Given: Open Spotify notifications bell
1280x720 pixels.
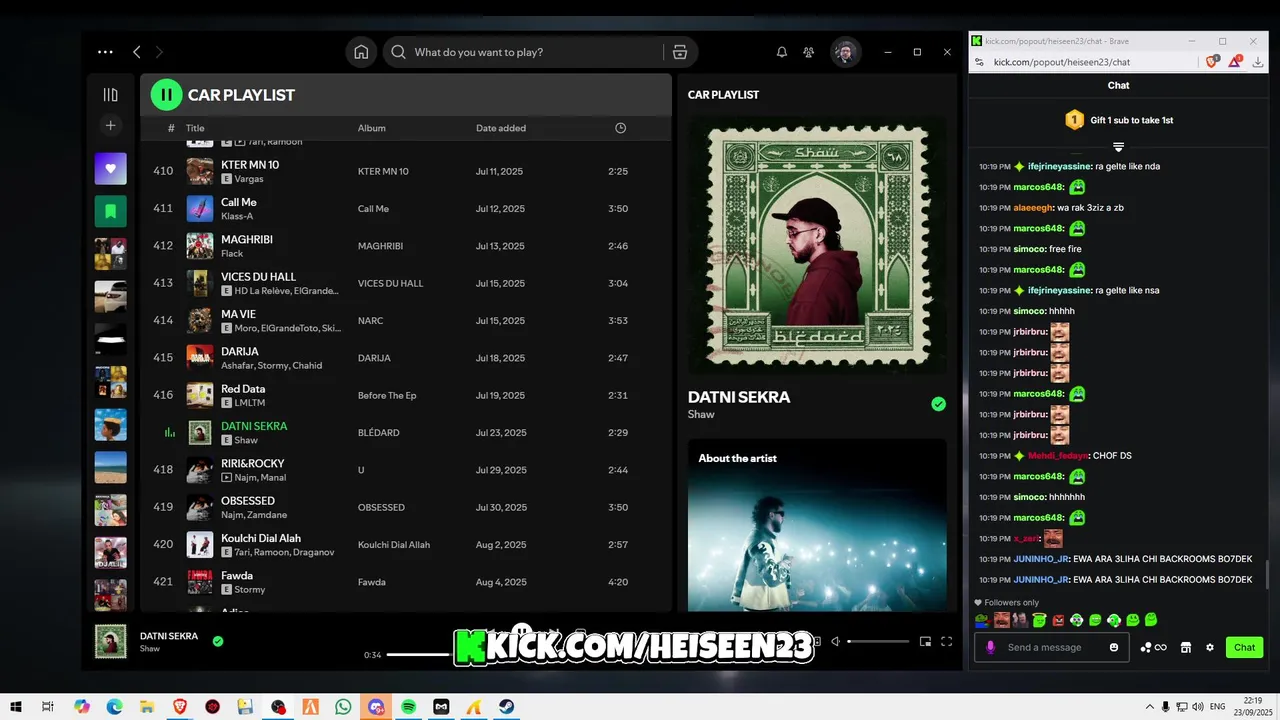Looking at the screenshot, I should click(x=782, y=52).
